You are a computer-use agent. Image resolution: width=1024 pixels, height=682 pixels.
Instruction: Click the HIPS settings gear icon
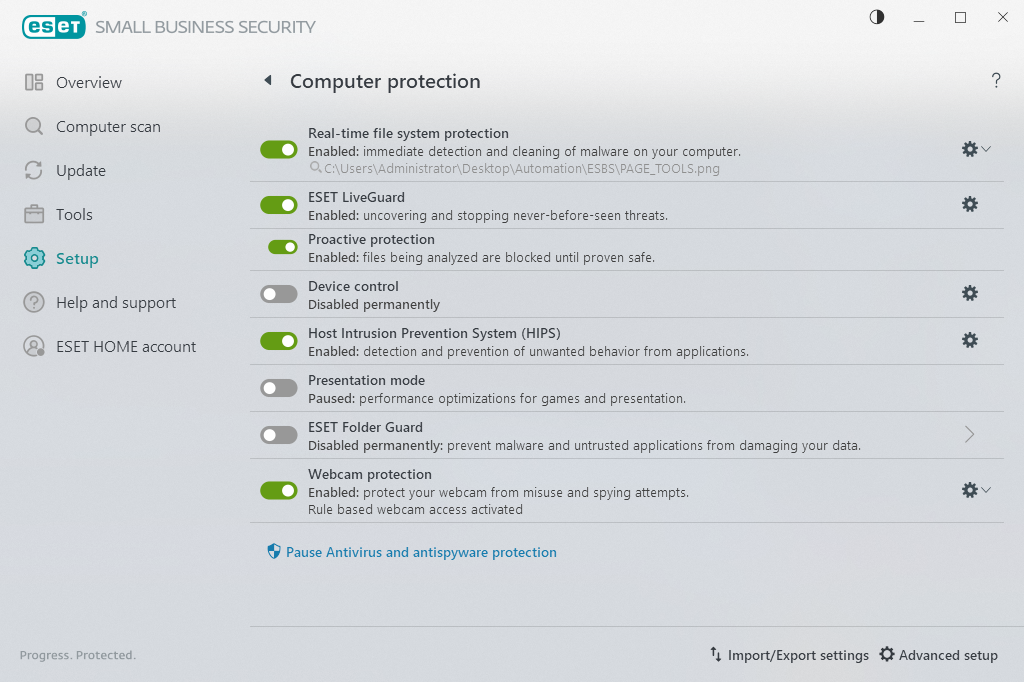click(x=969, y=340)
